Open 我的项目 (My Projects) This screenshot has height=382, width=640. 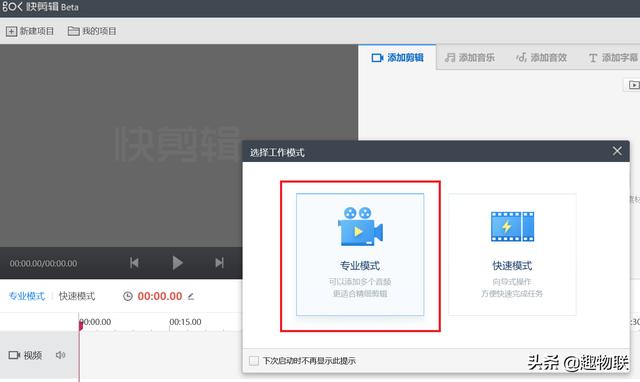[x=92, y=31]
